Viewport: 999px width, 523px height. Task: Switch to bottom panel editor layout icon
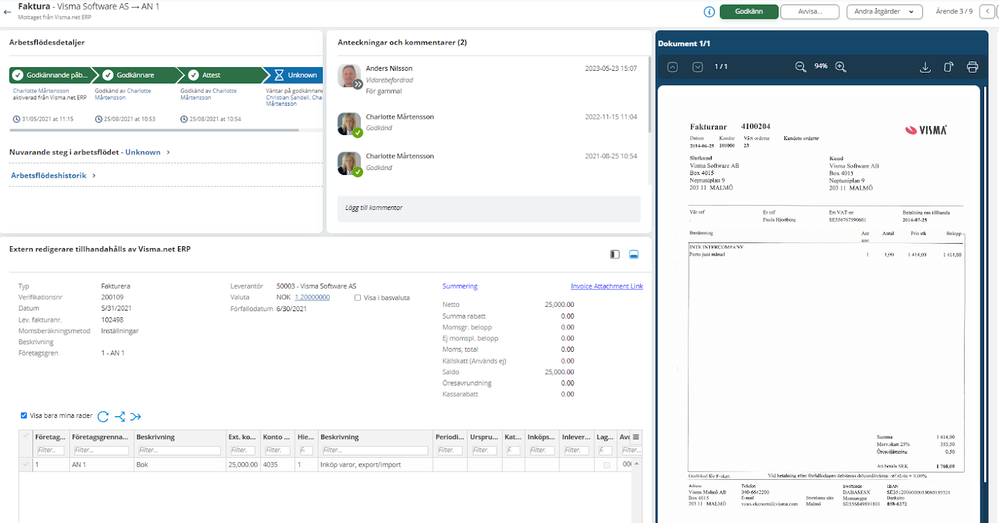[634, 254]
